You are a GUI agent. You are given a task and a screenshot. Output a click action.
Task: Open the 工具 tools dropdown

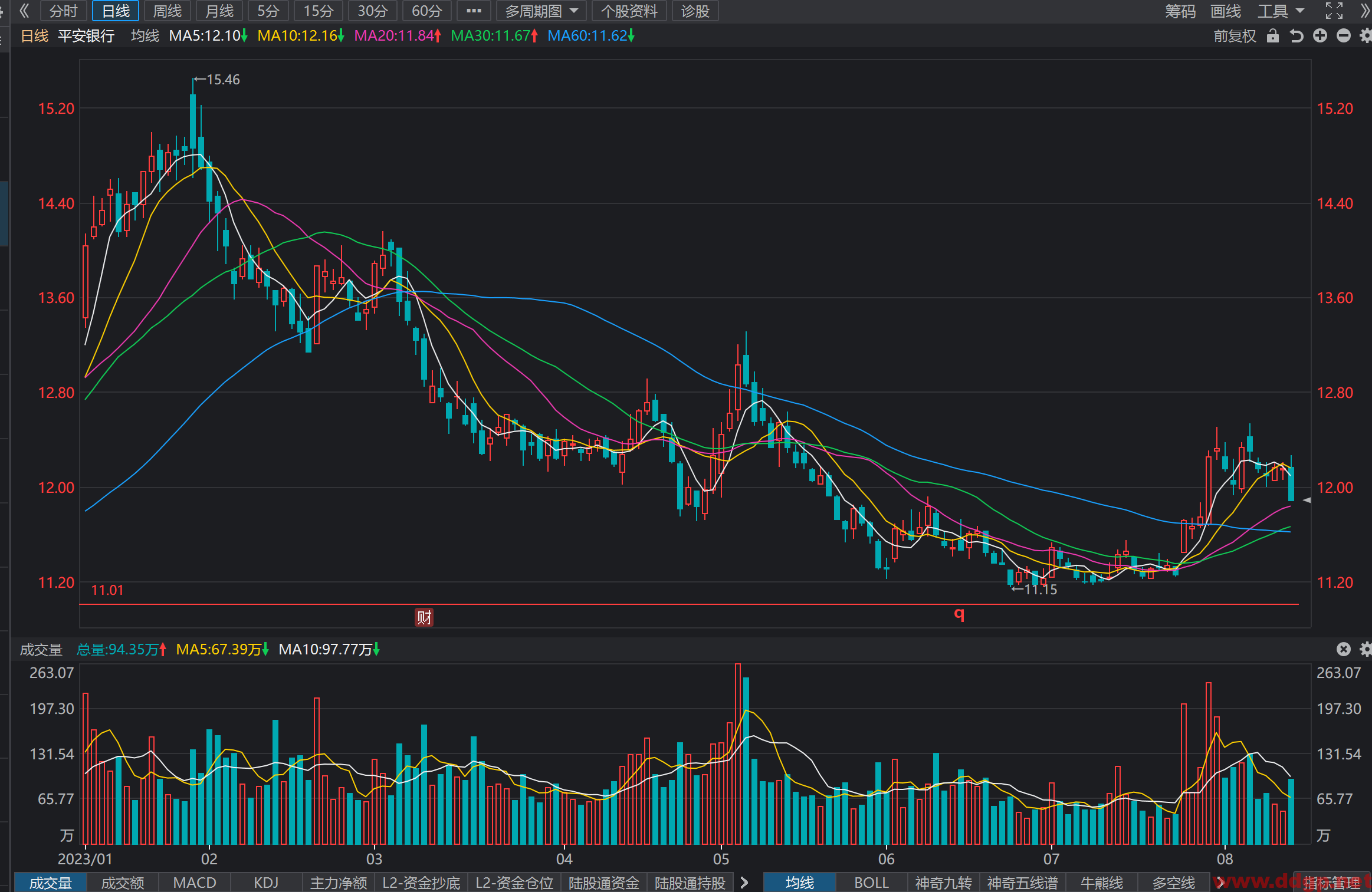coord(1281,11)
